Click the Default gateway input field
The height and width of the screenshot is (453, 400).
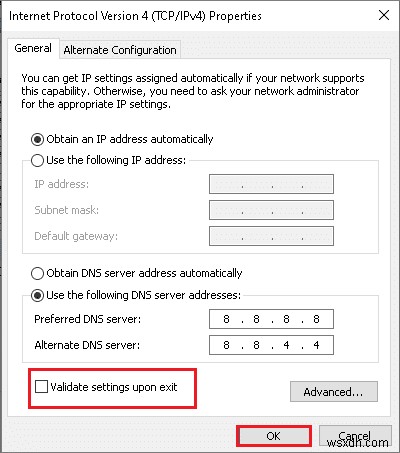tap(271, 236)
